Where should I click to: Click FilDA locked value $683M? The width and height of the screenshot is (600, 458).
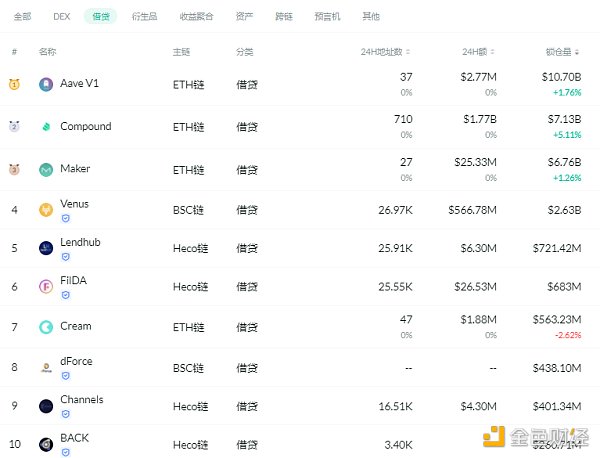click(564, 287)
